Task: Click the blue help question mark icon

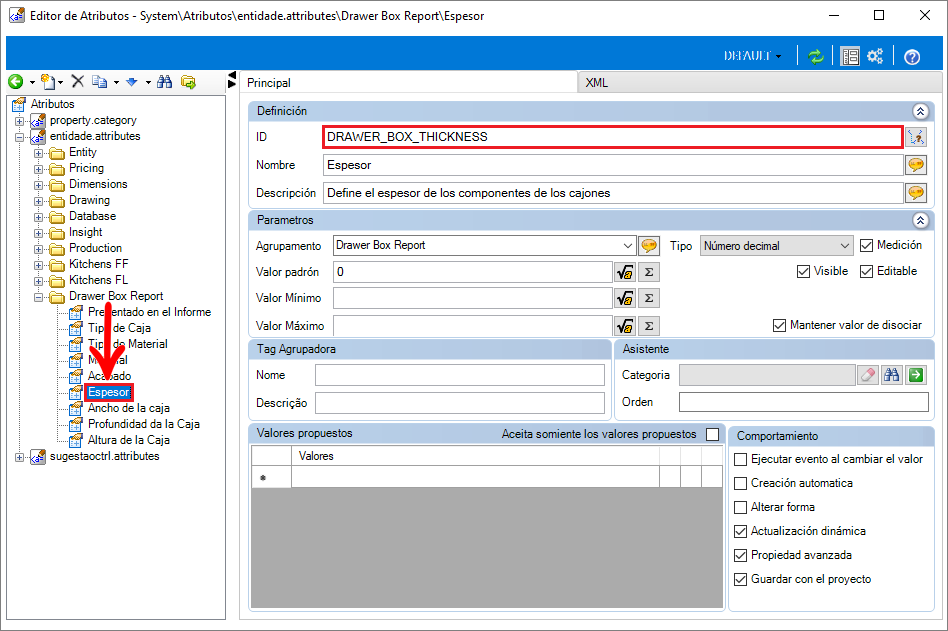Action: click(912, 57)
